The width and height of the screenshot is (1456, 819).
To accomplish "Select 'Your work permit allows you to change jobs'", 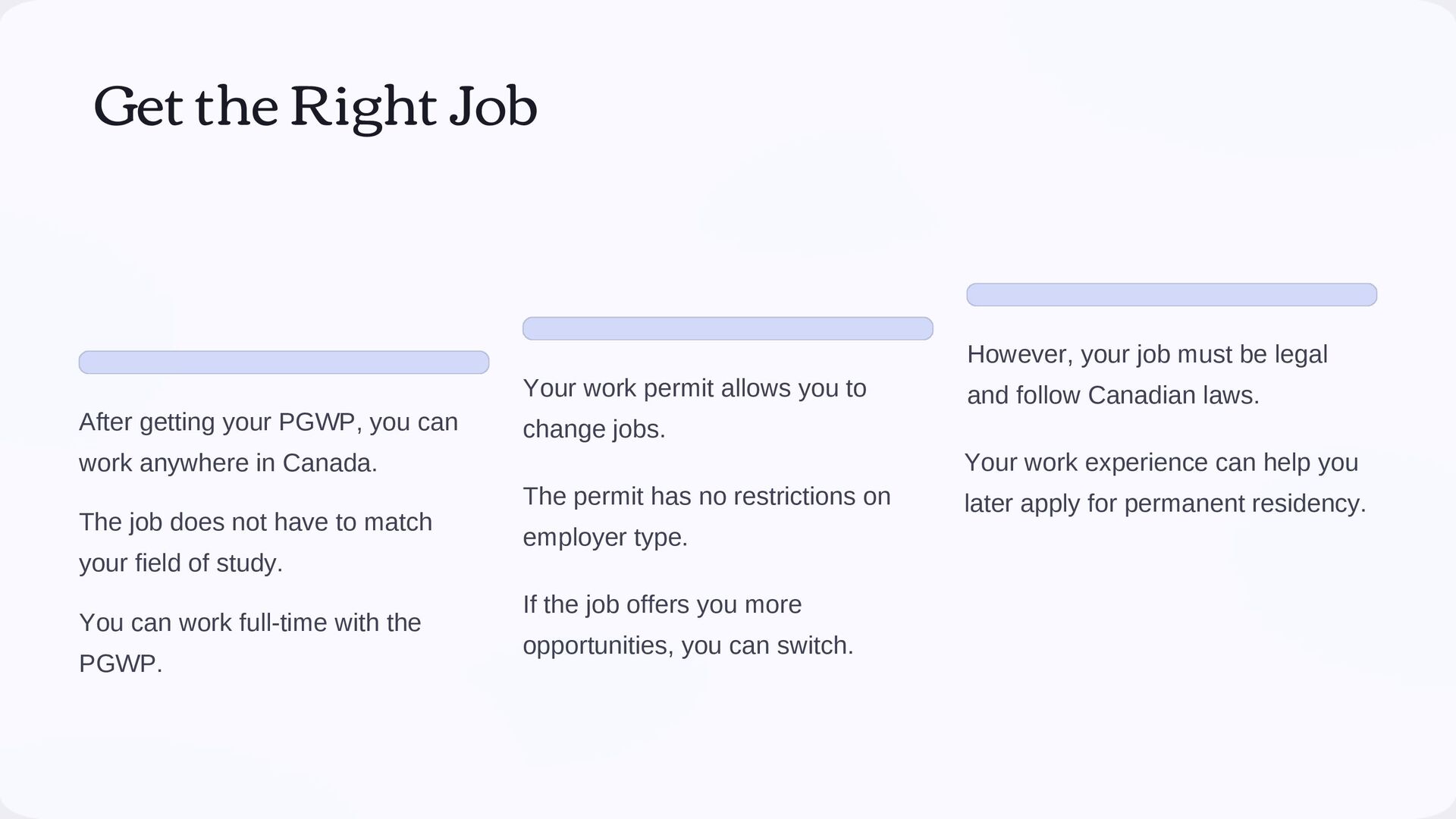I will click(x=695, y=409).
